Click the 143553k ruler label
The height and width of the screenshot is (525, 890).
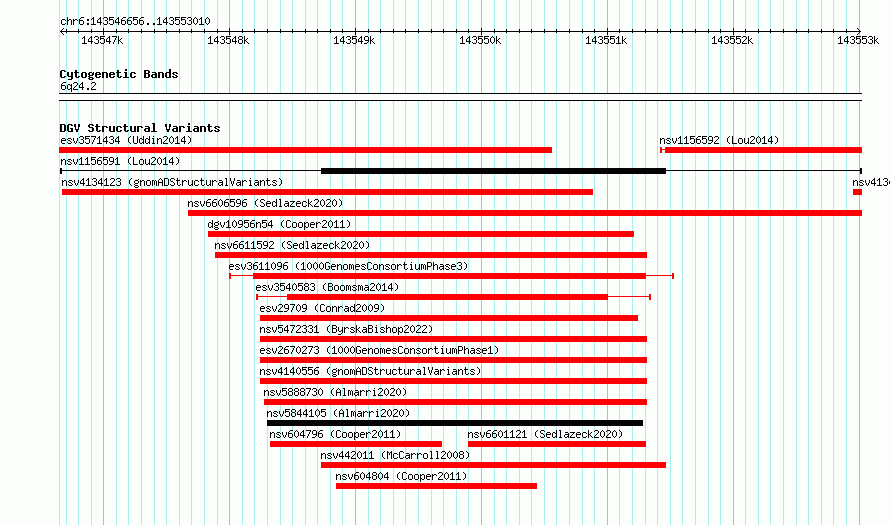point(858,40)
